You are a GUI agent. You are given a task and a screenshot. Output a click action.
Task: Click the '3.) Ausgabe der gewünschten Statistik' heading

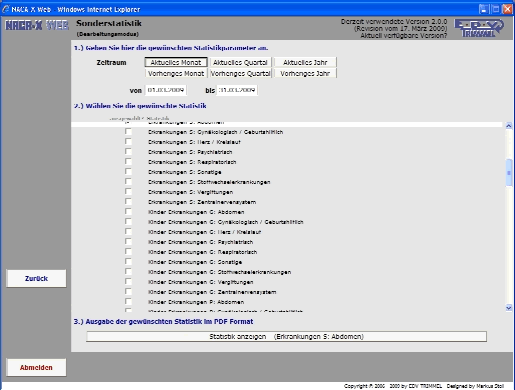pos(163,322)
